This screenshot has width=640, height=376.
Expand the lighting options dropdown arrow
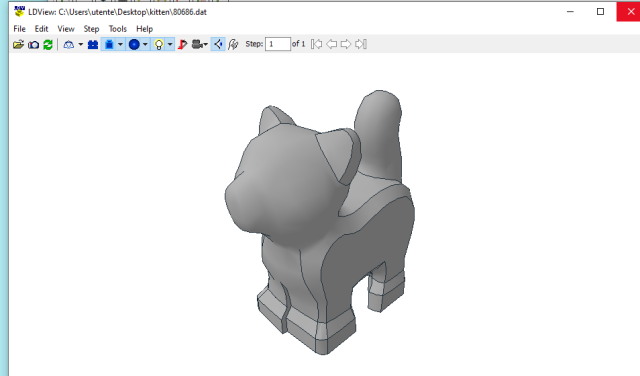pyautogui.click(x=170, y=44)
